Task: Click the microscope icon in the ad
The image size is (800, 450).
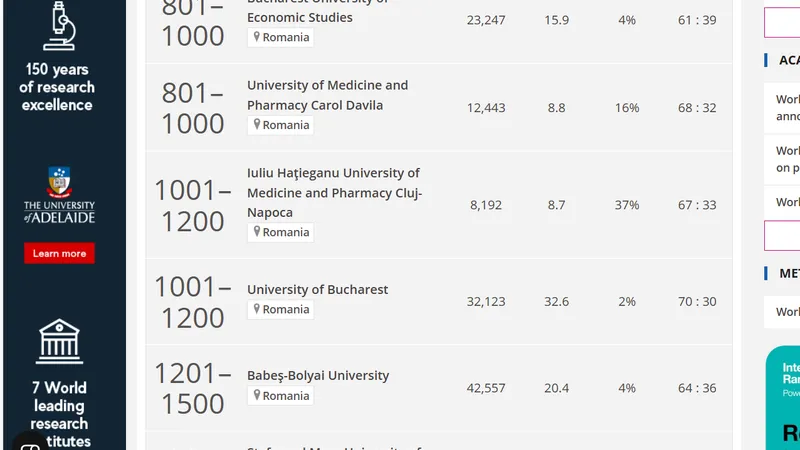Action: [59, 26]
